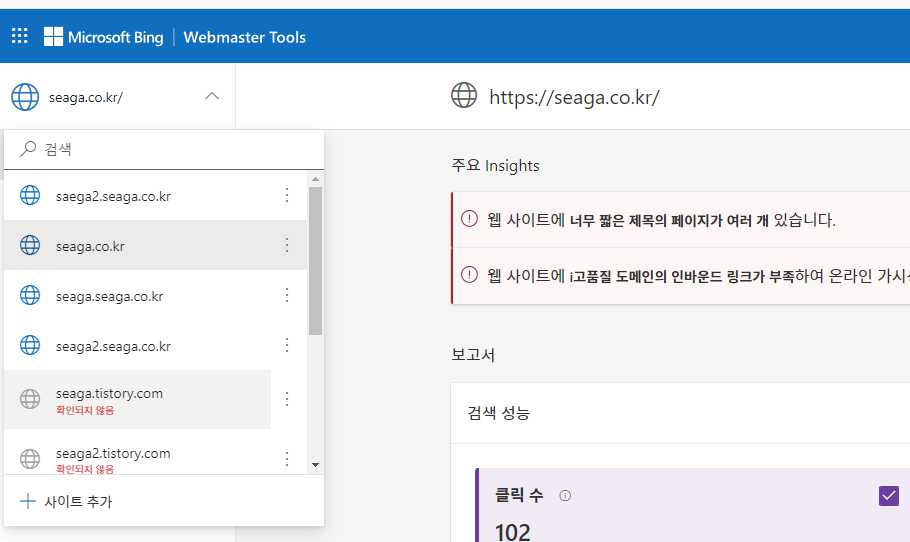The width and height of the screenshot is (910, 542).
Task: Click globe icon of saega2.seaga.co.kr row
Action: 30,196
